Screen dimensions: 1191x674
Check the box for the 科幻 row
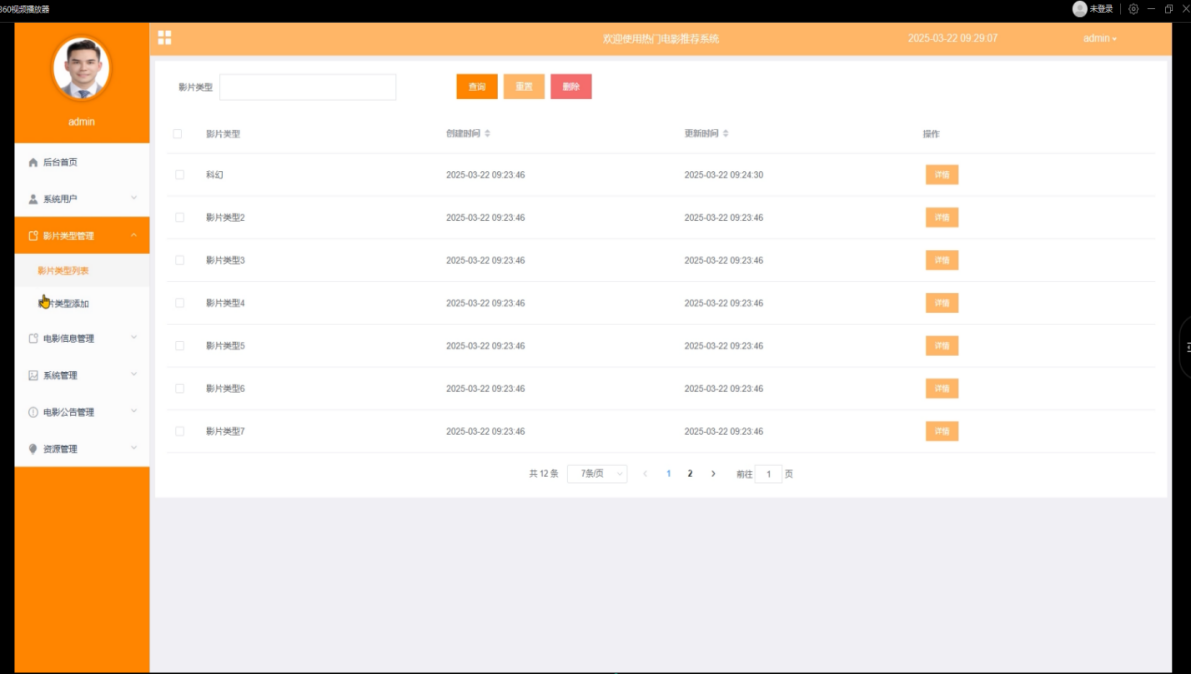[x=180, y=175]
